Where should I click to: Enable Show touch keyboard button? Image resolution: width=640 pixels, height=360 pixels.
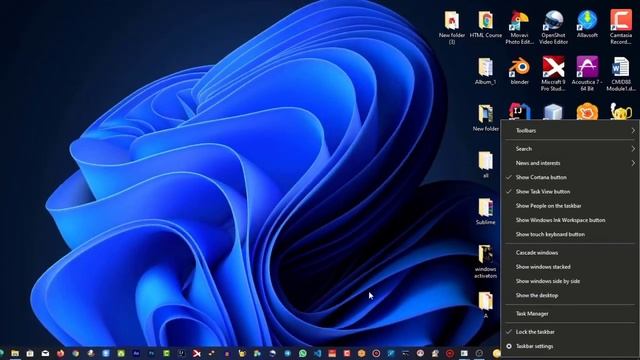click(x=570, y=234)
